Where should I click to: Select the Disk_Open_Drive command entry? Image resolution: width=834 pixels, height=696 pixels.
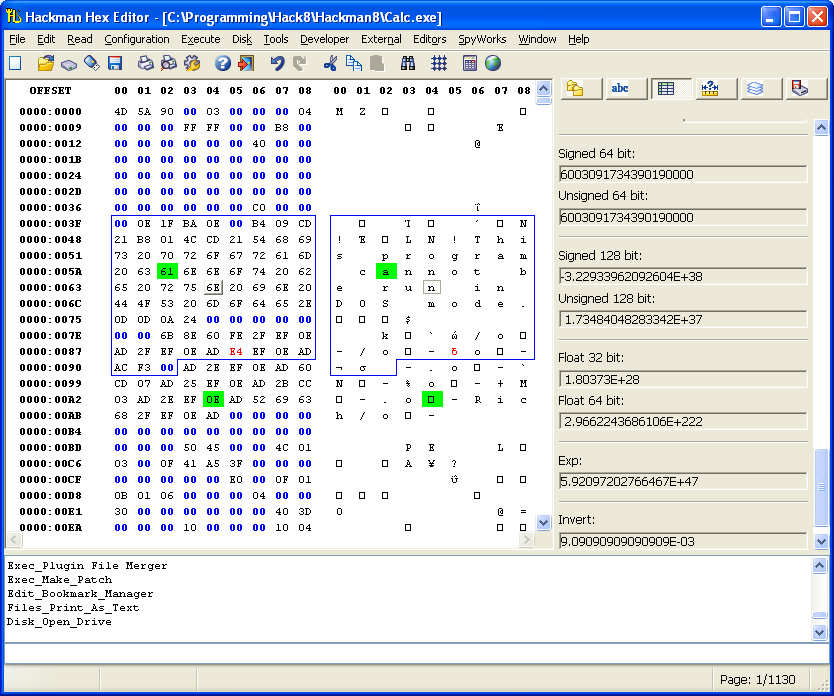tap(59, 622)
